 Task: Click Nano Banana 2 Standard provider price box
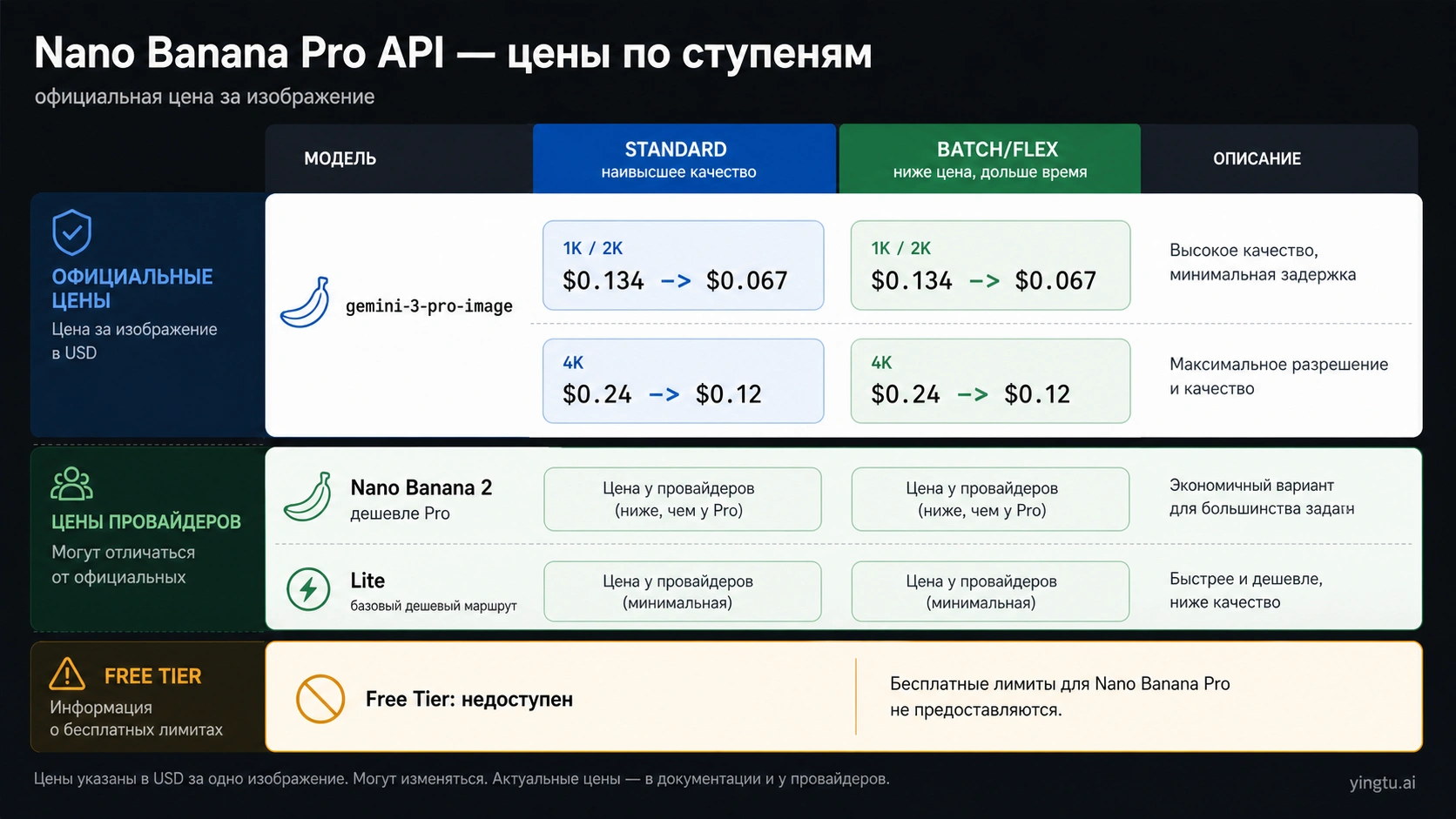(x=683, y=500)
